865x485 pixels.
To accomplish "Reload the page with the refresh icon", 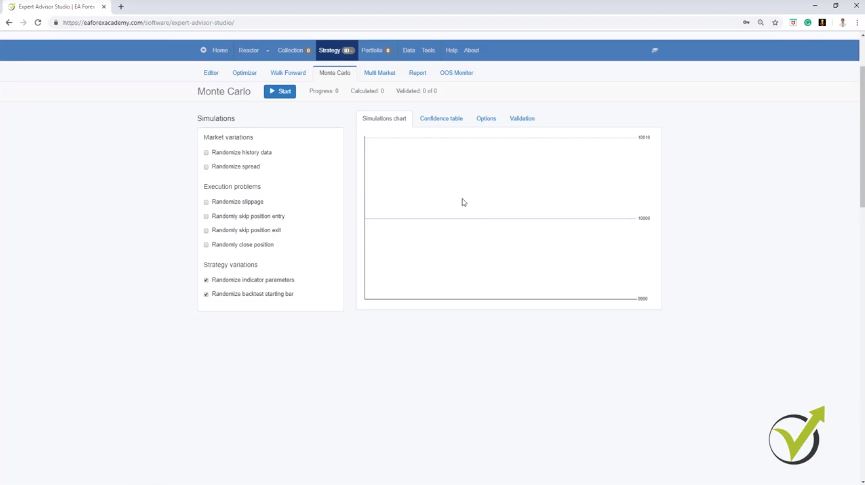I will click(x=38, y=22).
